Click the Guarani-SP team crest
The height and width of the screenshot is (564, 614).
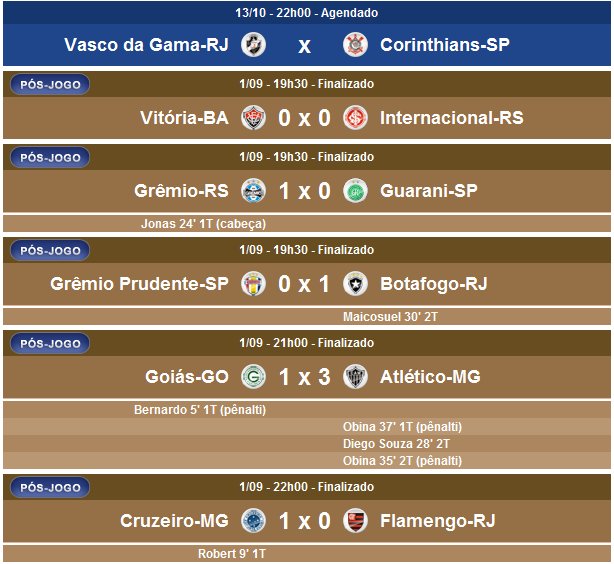tap(354, 191)
